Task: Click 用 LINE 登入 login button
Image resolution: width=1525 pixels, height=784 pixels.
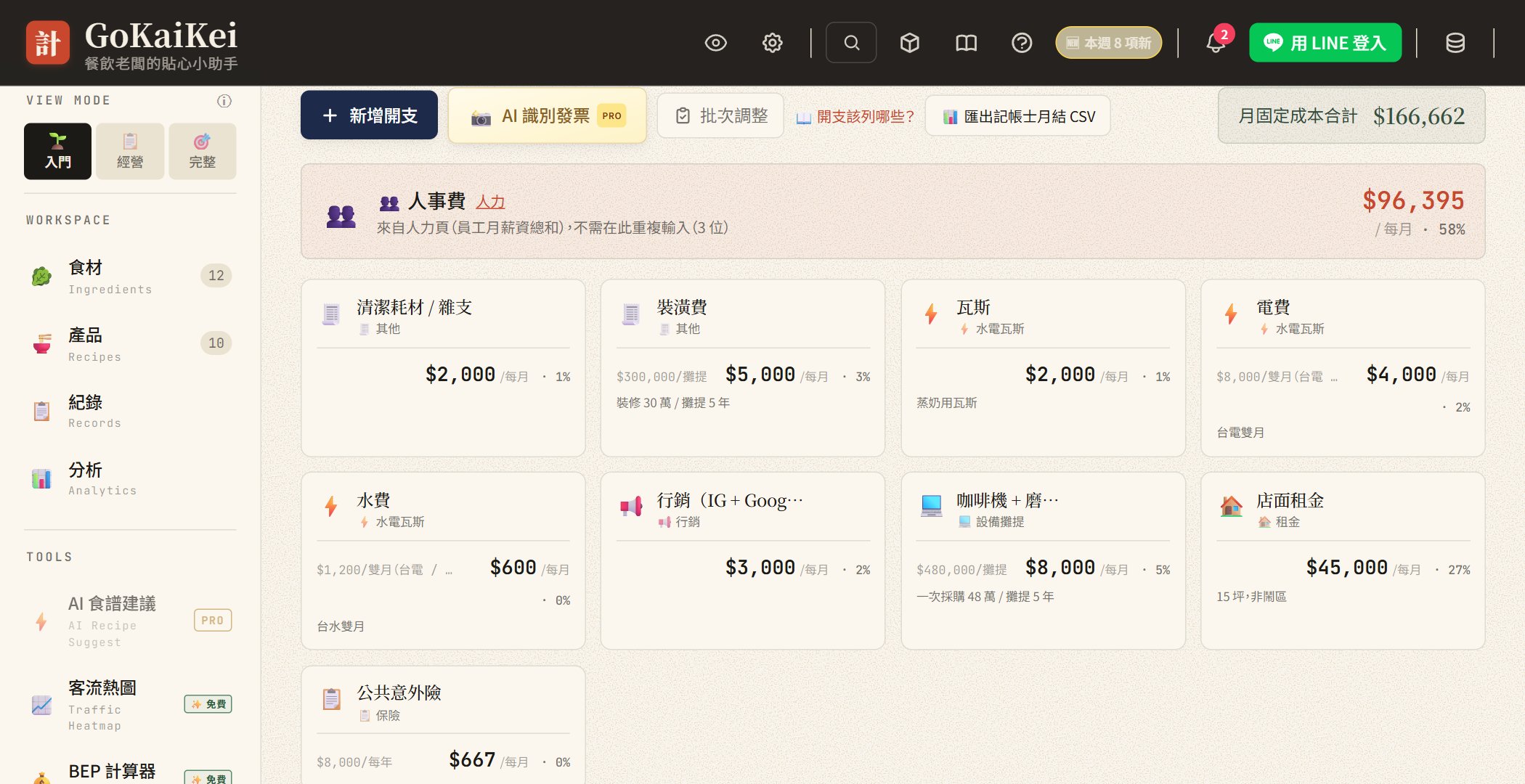Action: tap(1325, 43)
